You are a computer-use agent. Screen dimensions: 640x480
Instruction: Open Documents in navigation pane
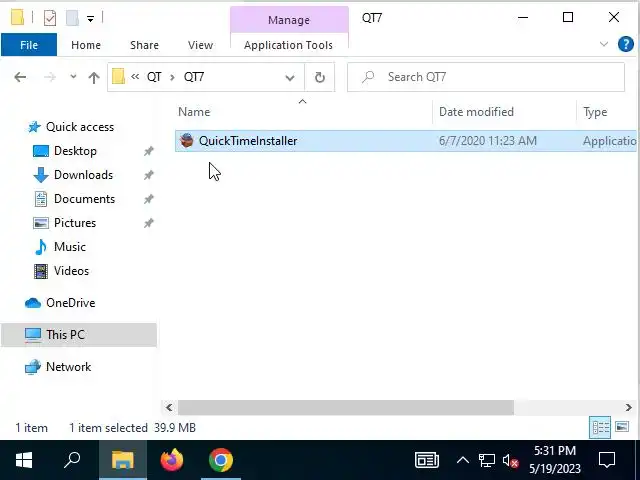click(x=84, y=199)
